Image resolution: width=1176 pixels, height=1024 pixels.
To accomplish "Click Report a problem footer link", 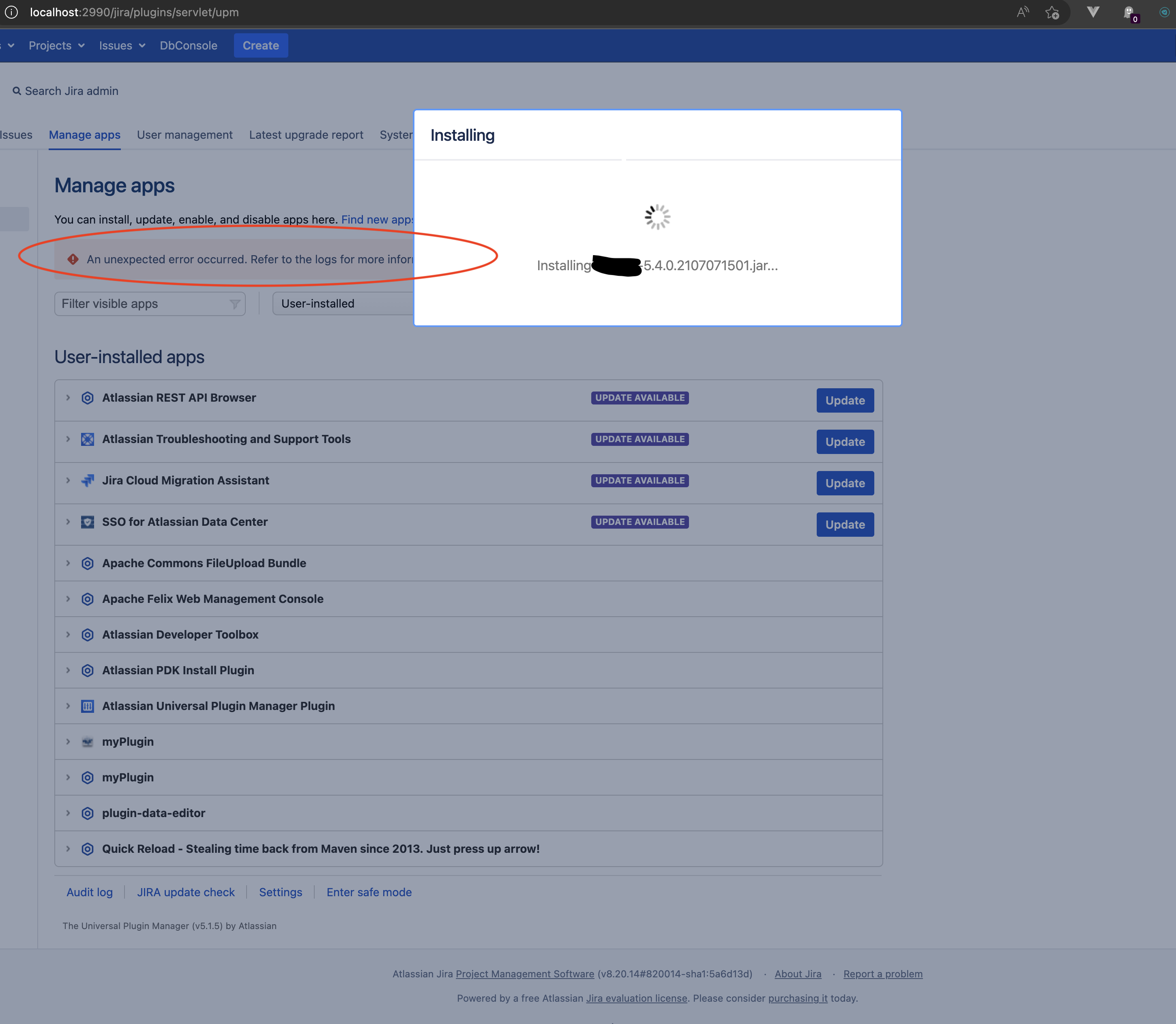I will tap(883, 974).
